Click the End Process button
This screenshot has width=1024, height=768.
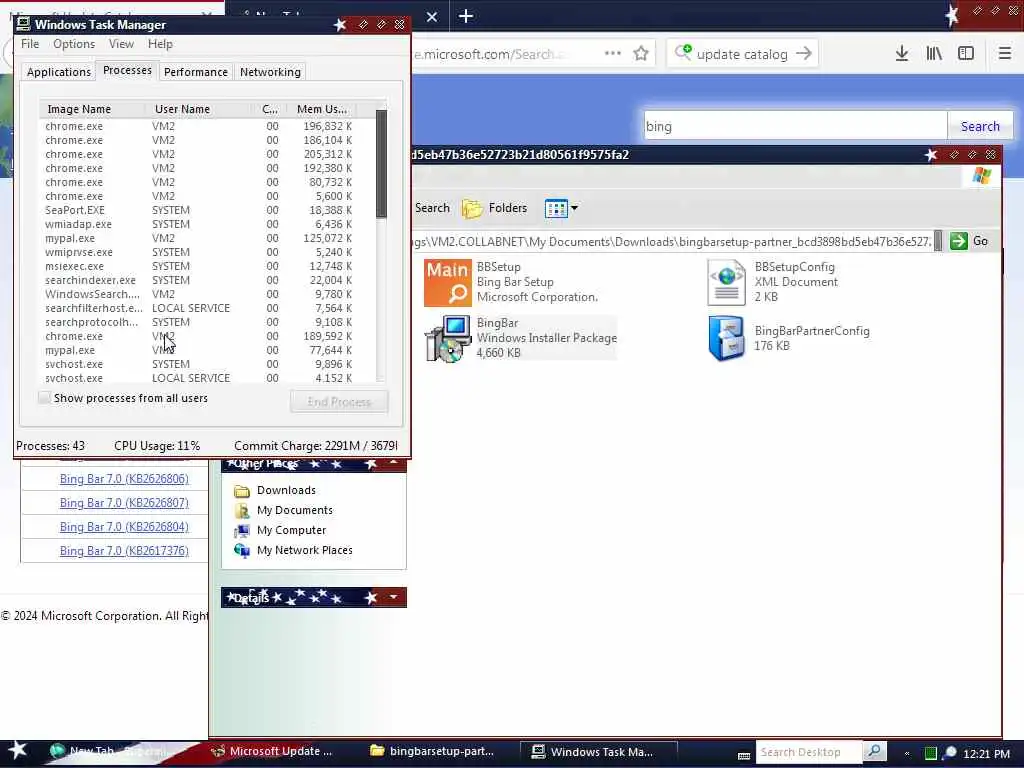(339, 402)
